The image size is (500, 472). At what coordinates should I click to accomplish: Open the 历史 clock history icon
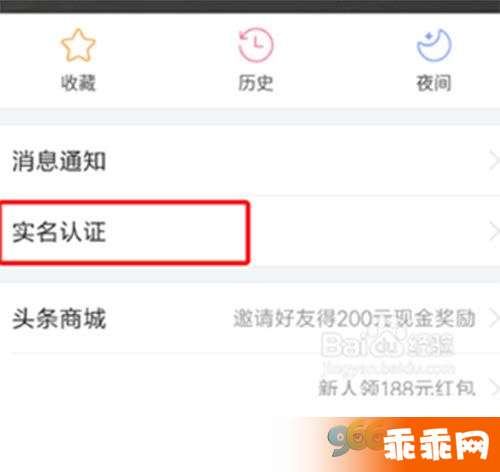point(256,45)
